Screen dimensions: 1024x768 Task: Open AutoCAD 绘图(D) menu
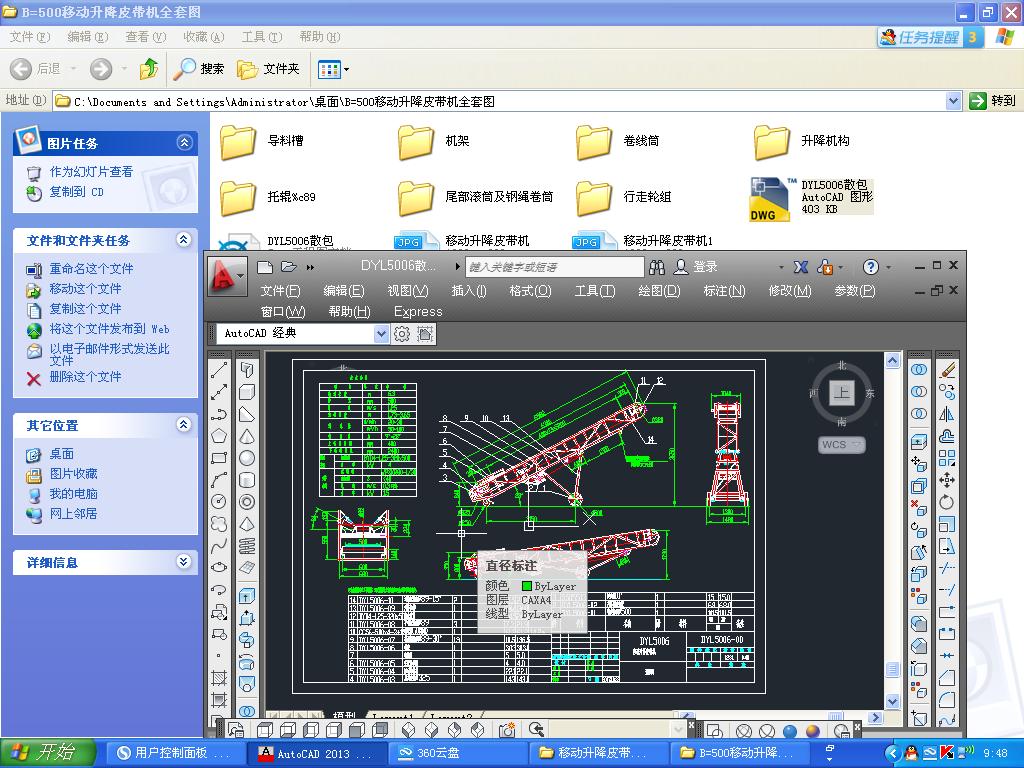pyautogui.click(x=659, y=291)
